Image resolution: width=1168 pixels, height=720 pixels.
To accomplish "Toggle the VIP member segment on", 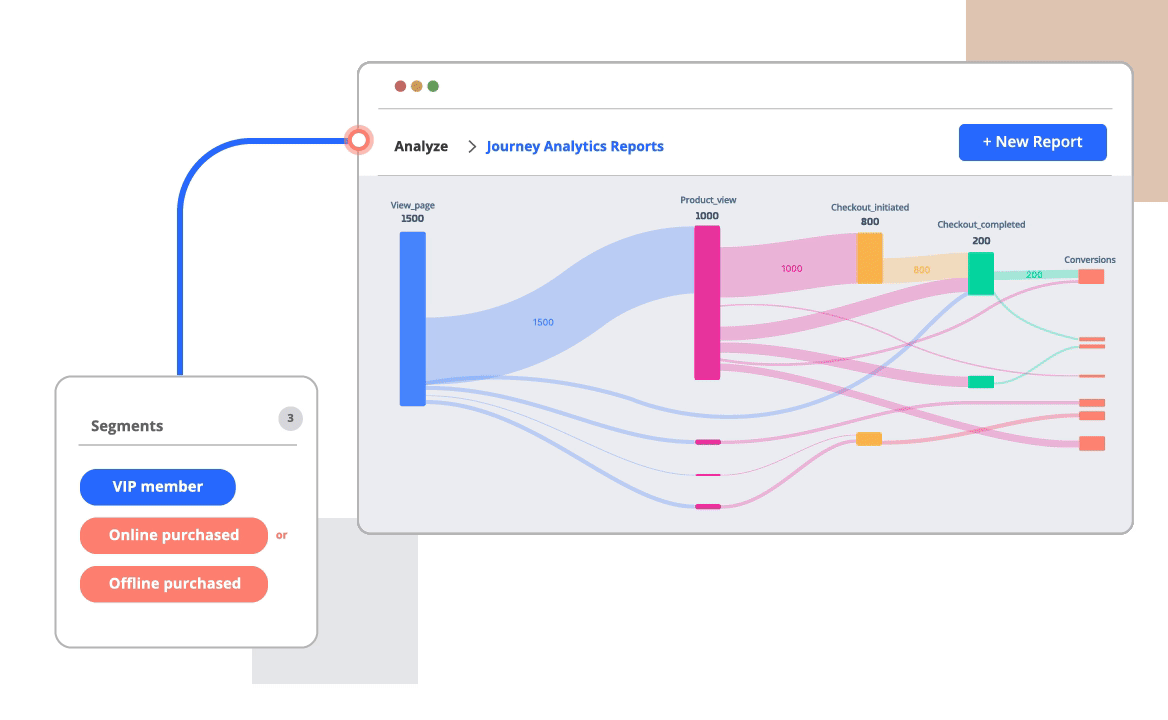I will [157, 487].
